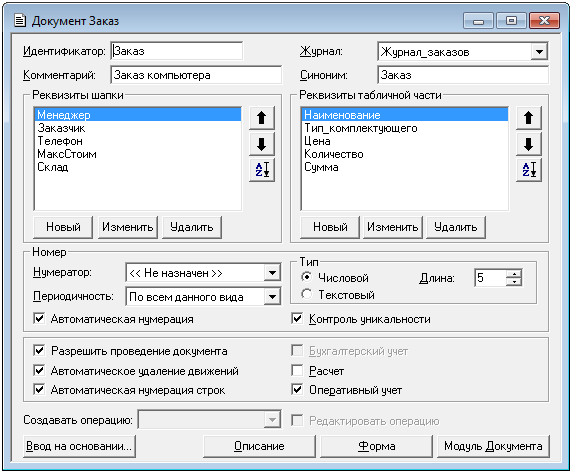Select Числовой number type radio
Image resolution: width=571 pixels, height=471 pixels.
[x=307, y=277]
